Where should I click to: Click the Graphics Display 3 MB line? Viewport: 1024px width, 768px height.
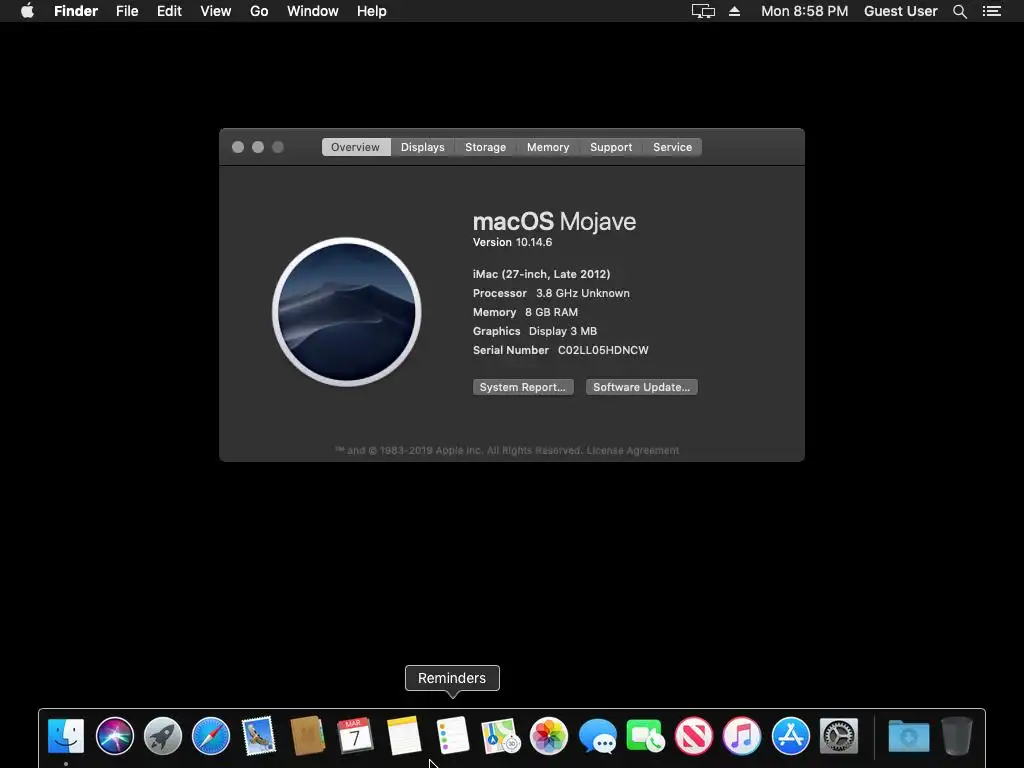pyautogui.click(x=535, y=331)
